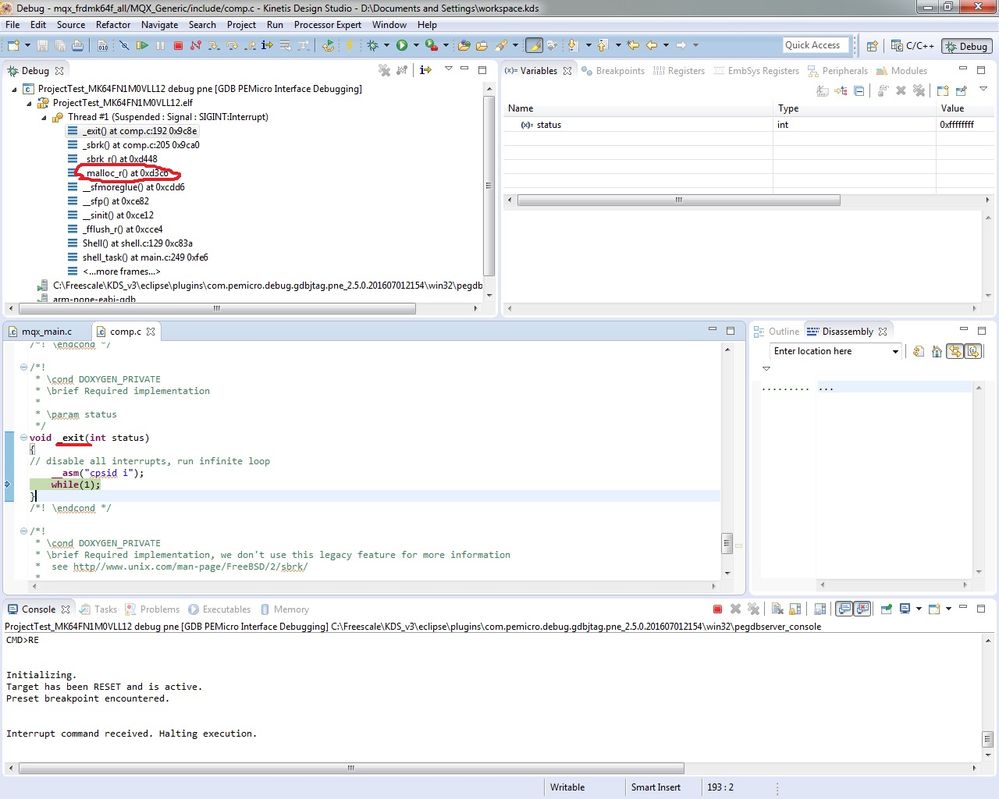The width and height of the screenshot is (999, 799).
Task: Click the Run green circle launch icon
Action: [x=401, y=45]
